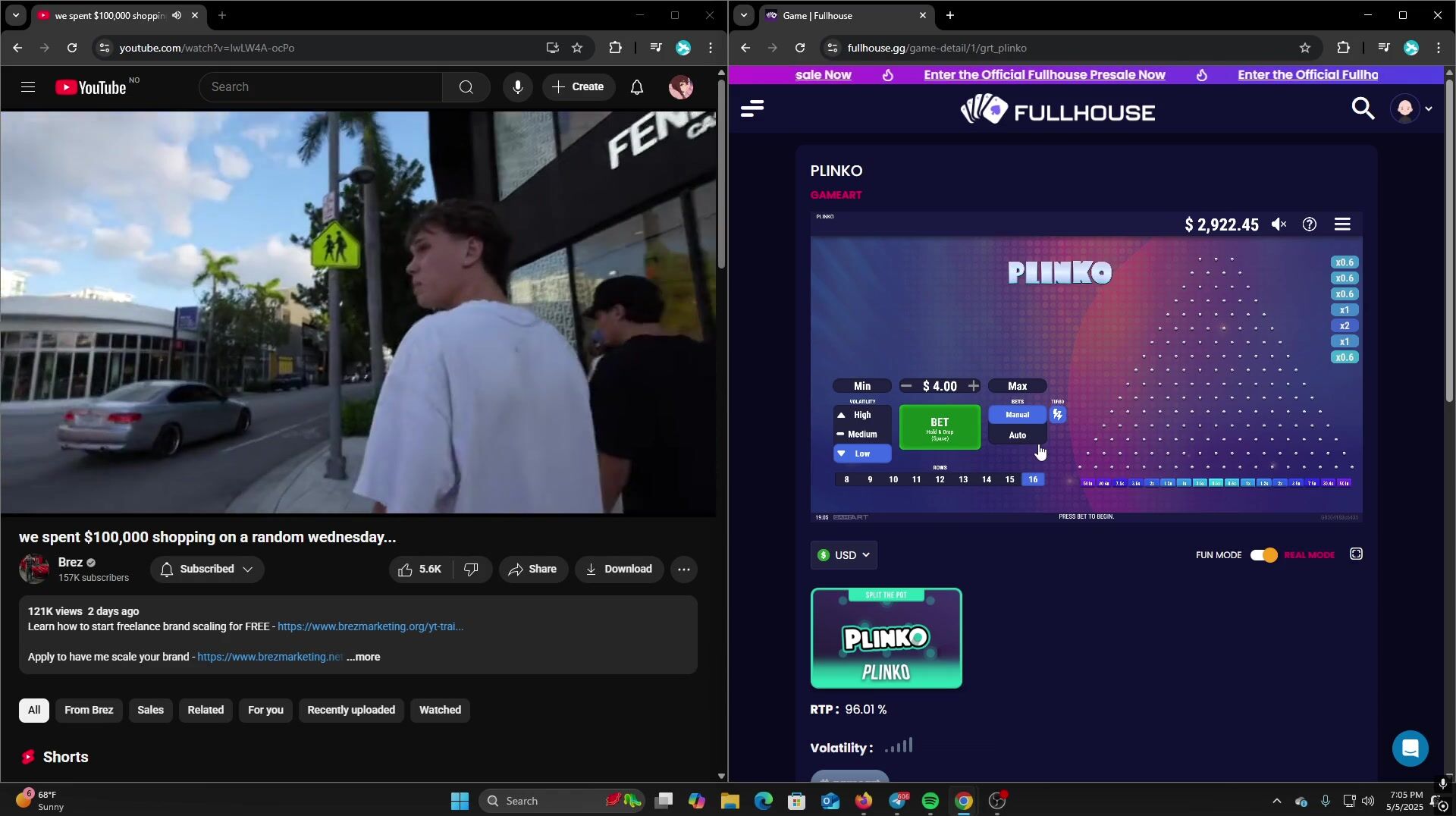1456x816 pixels.
Task: Enter fullscreen for the Plinko game
Action: 1356,554
